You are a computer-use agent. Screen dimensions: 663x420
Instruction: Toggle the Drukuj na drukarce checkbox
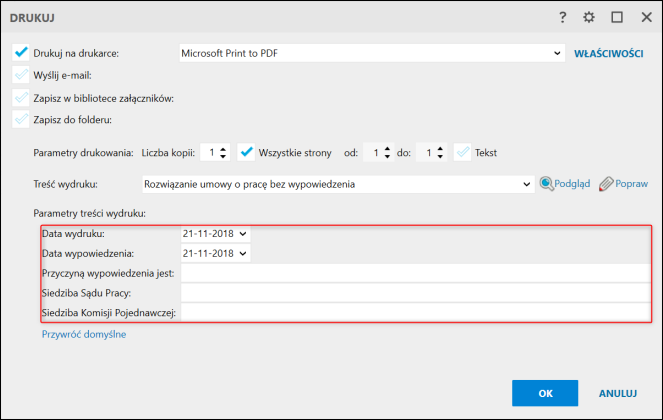[x=21, y=52]
